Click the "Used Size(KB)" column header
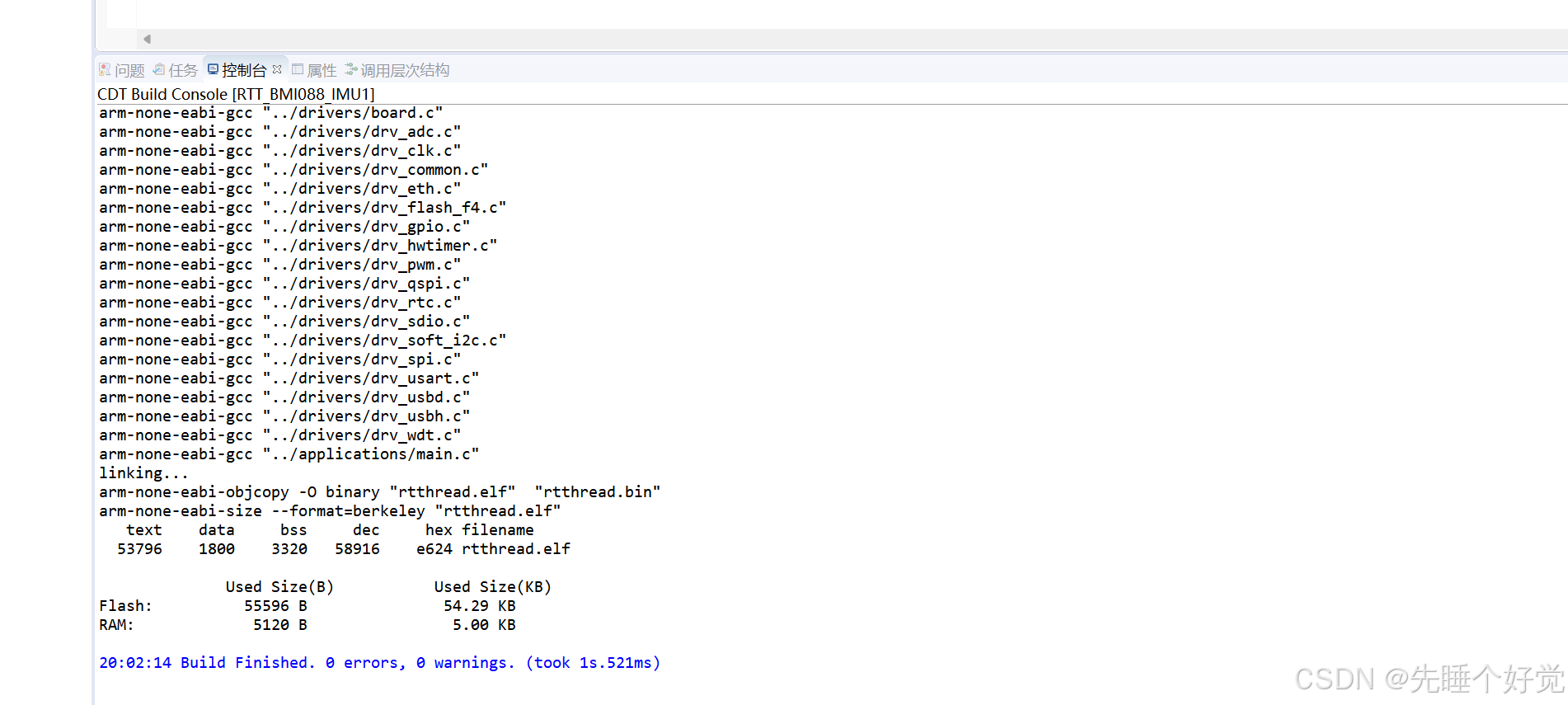Image resolution: width=1568 pixels, height=705 pixels. (493, 587)
